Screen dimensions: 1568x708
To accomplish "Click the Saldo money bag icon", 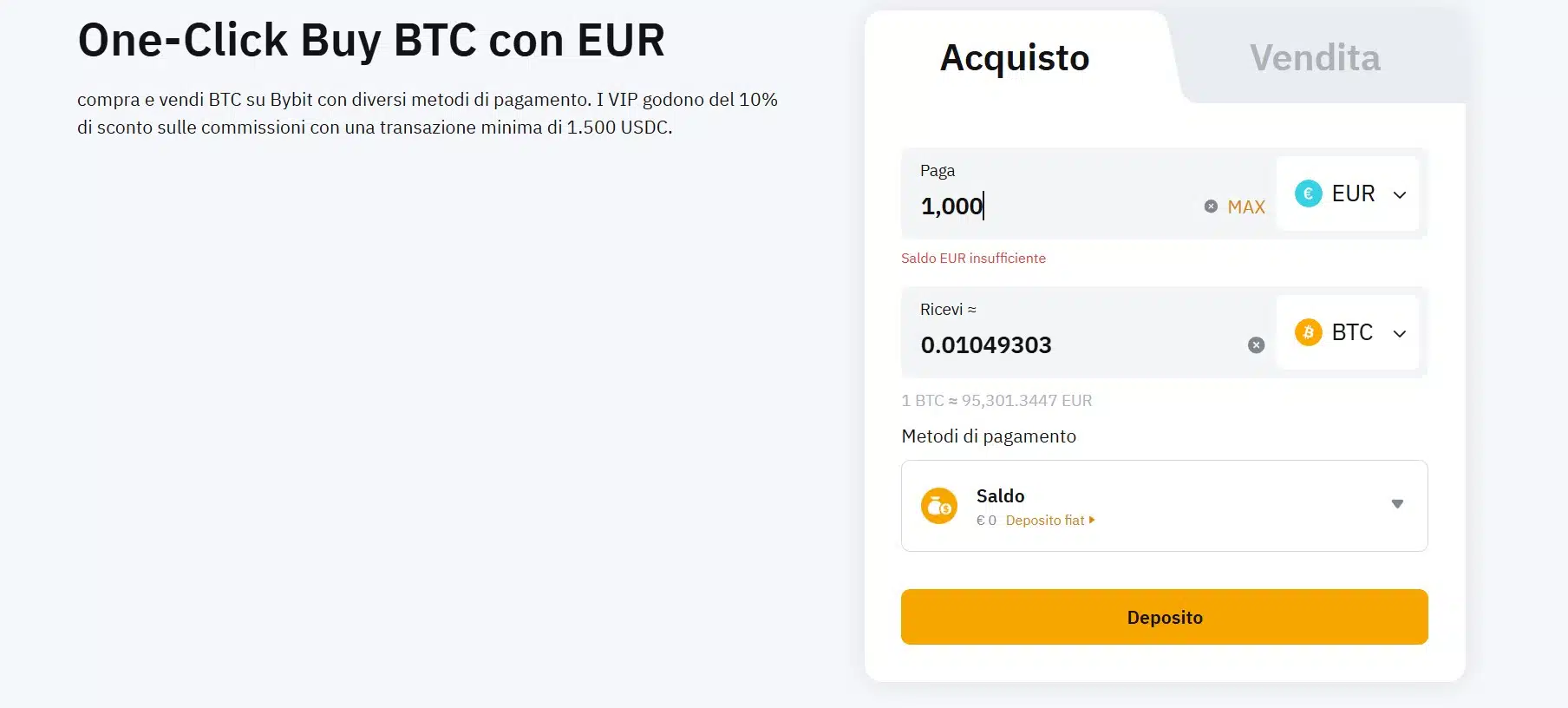I will pyautogui.click(x=939, y=506).
